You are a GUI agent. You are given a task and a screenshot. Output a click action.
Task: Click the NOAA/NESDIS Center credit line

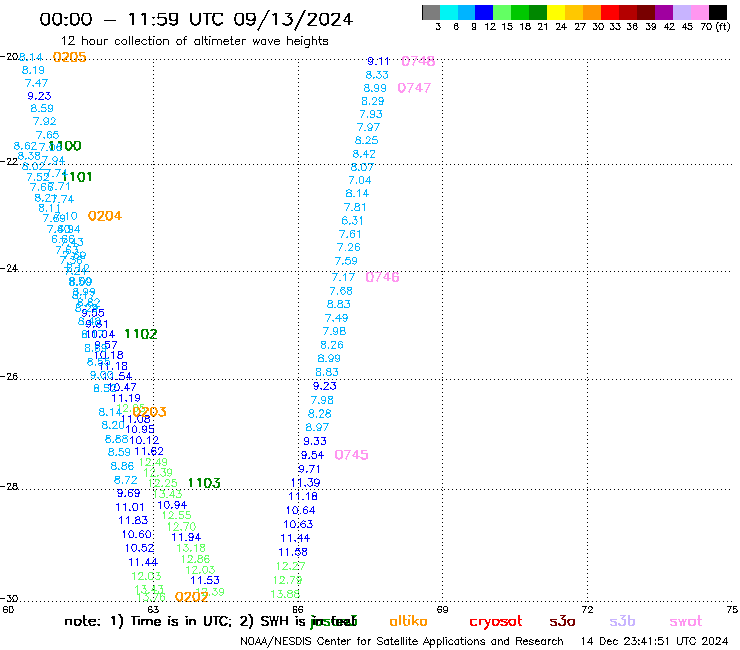pyautogui.click(x=402, y=641)
